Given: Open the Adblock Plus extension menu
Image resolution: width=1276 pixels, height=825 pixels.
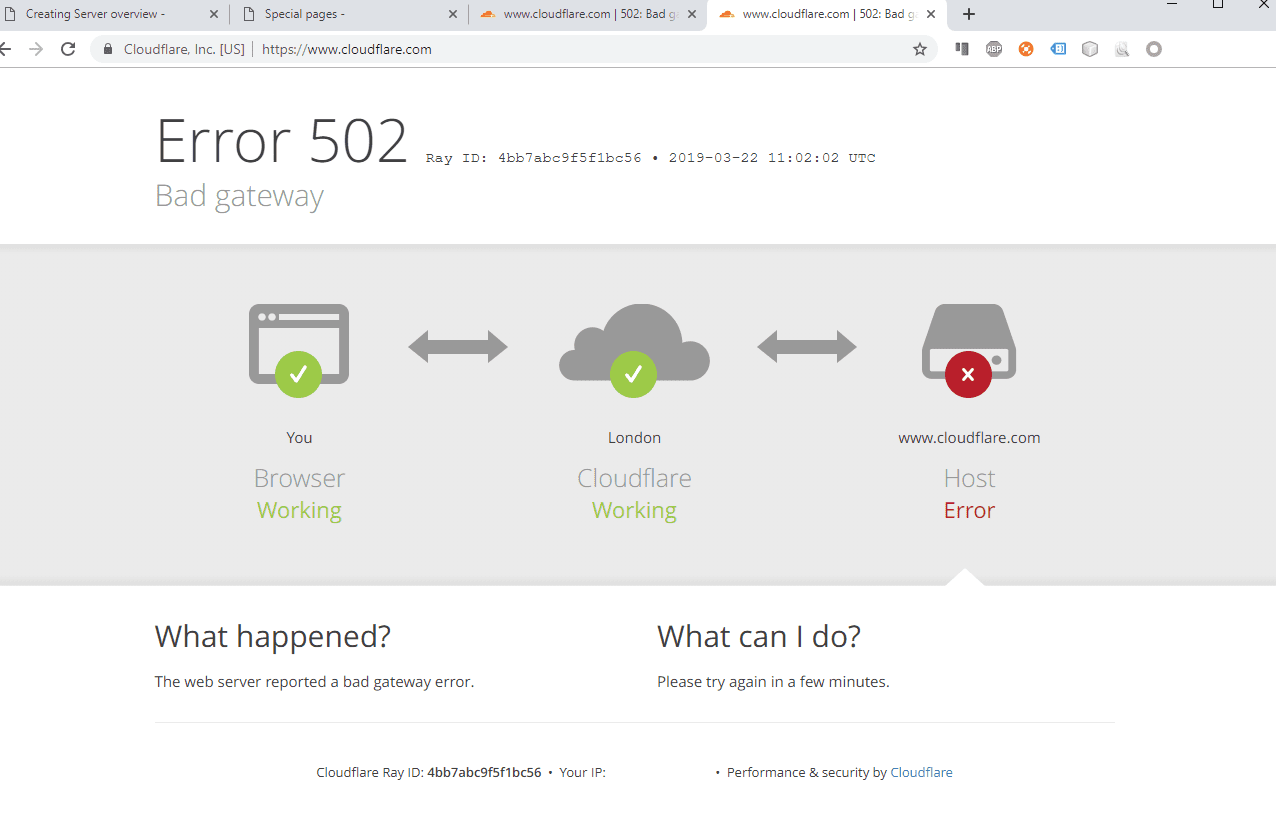Looking at the screenshot, I should click(x=994, y=48).
